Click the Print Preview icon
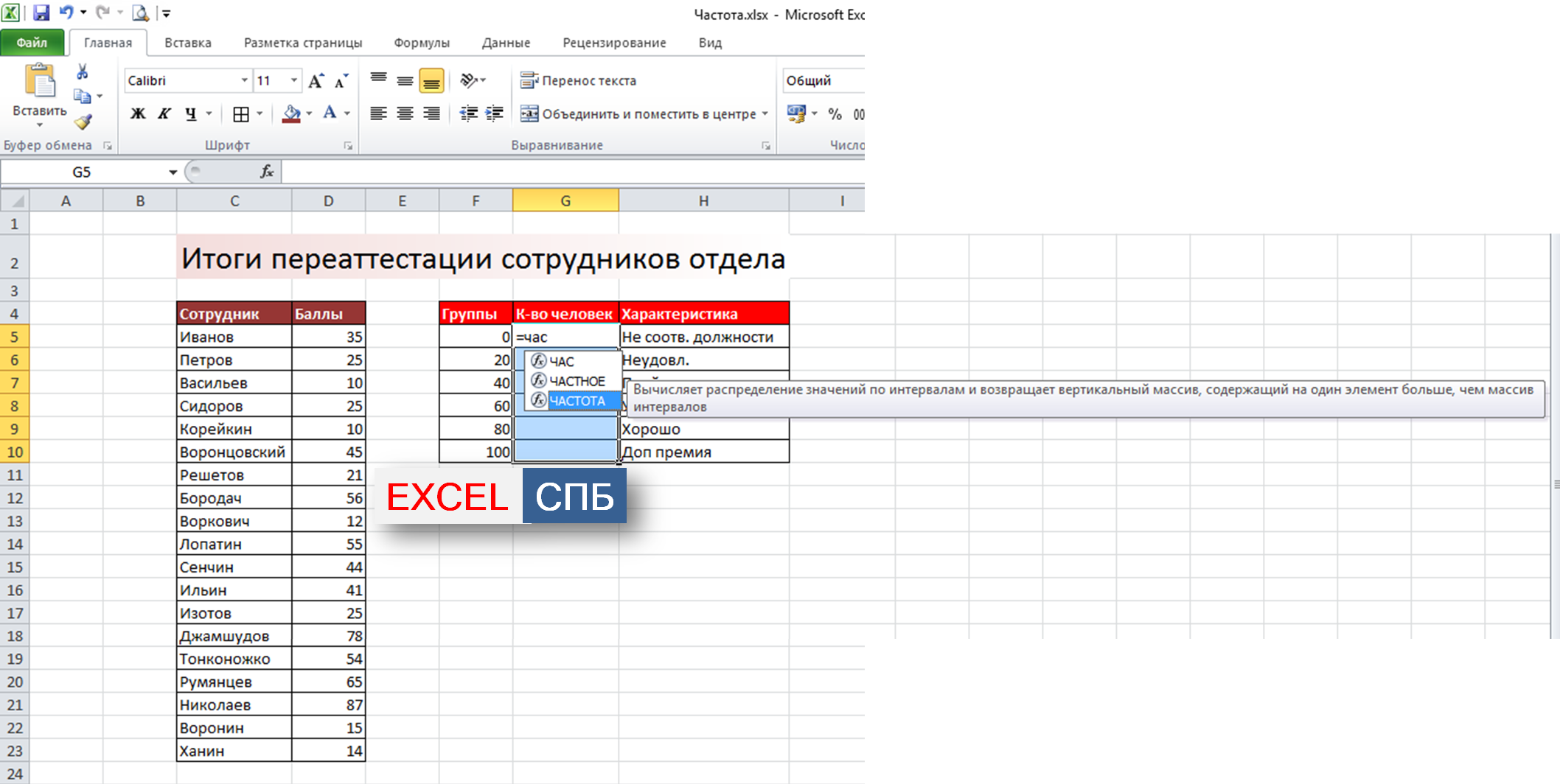Screen dimensions: 1560x784 pyautogui.click(x=140, y=13)
